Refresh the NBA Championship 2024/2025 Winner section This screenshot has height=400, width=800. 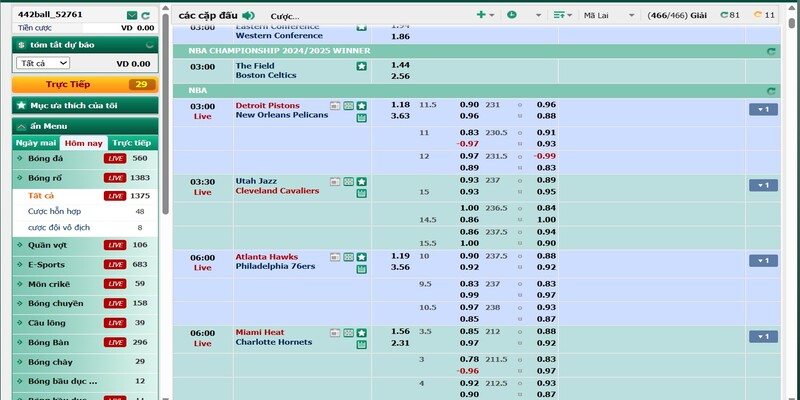click(771, 51)
